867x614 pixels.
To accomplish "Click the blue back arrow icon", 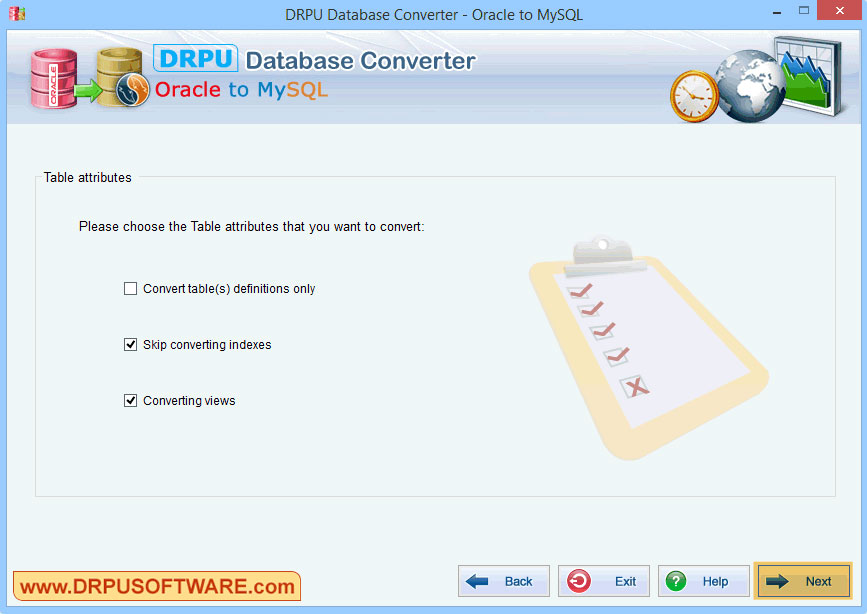I will point(478,580).
